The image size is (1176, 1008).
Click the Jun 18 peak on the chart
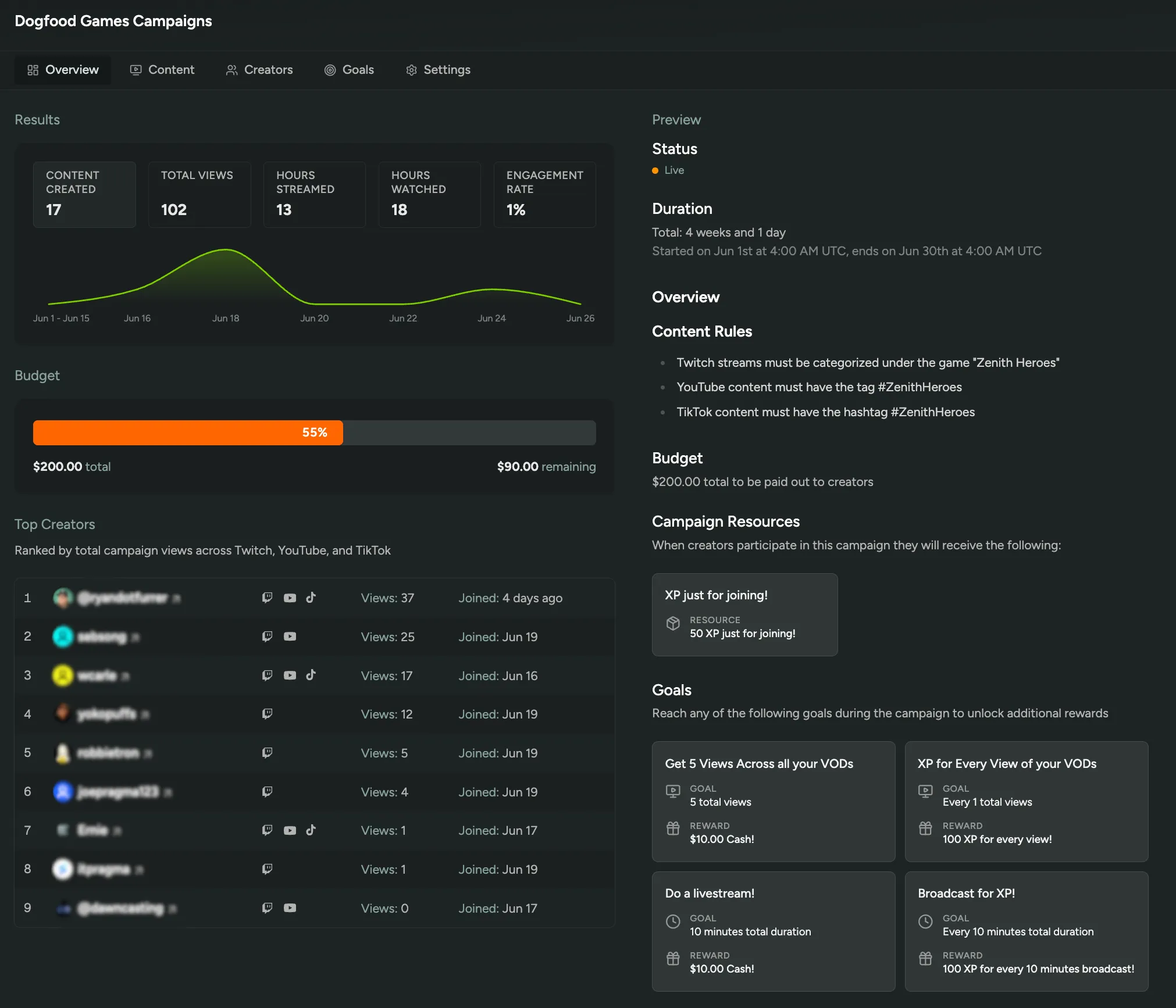tap(226, 250)
